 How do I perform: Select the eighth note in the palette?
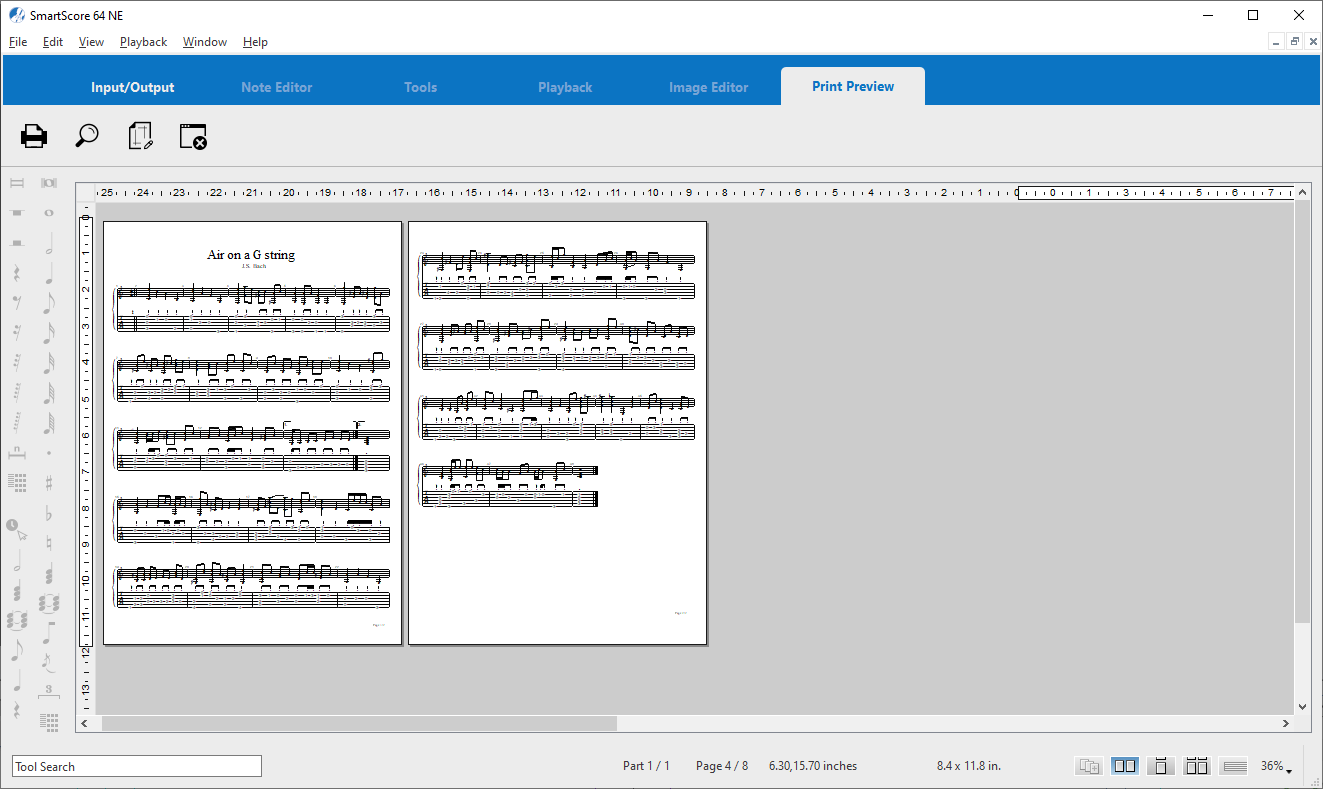[48, 303]
